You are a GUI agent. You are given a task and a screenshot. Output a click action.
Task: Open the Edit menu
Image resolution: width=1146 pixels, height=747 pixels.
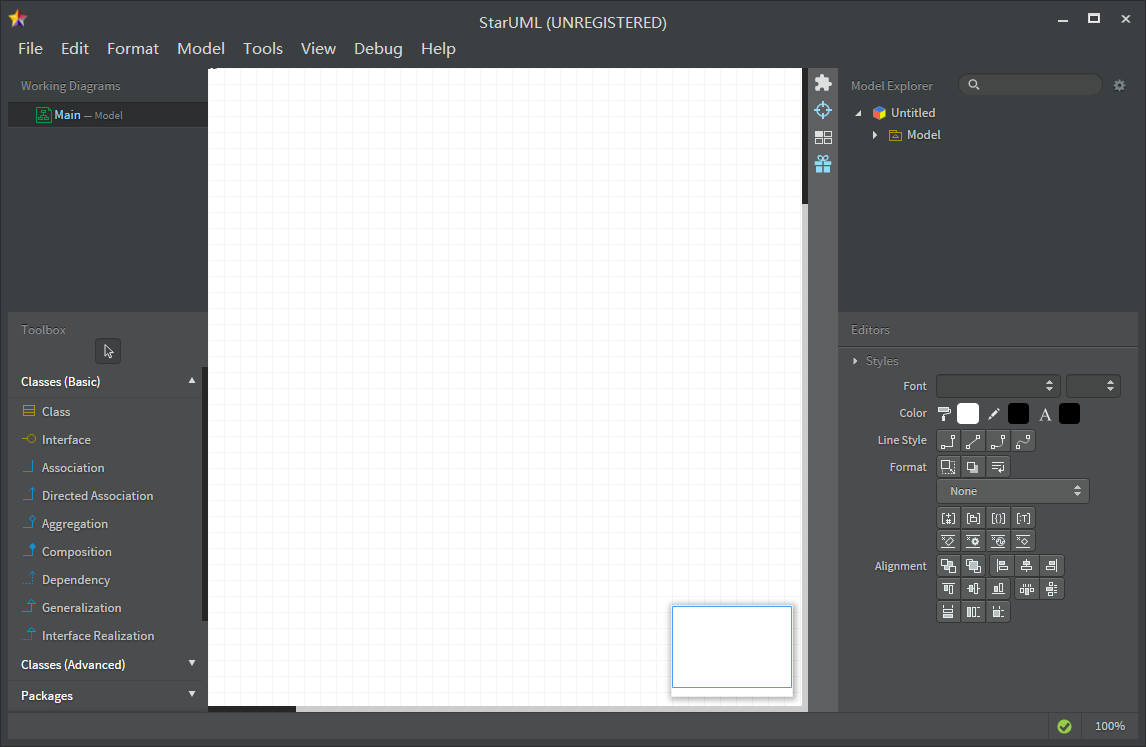tap(75, 48)
